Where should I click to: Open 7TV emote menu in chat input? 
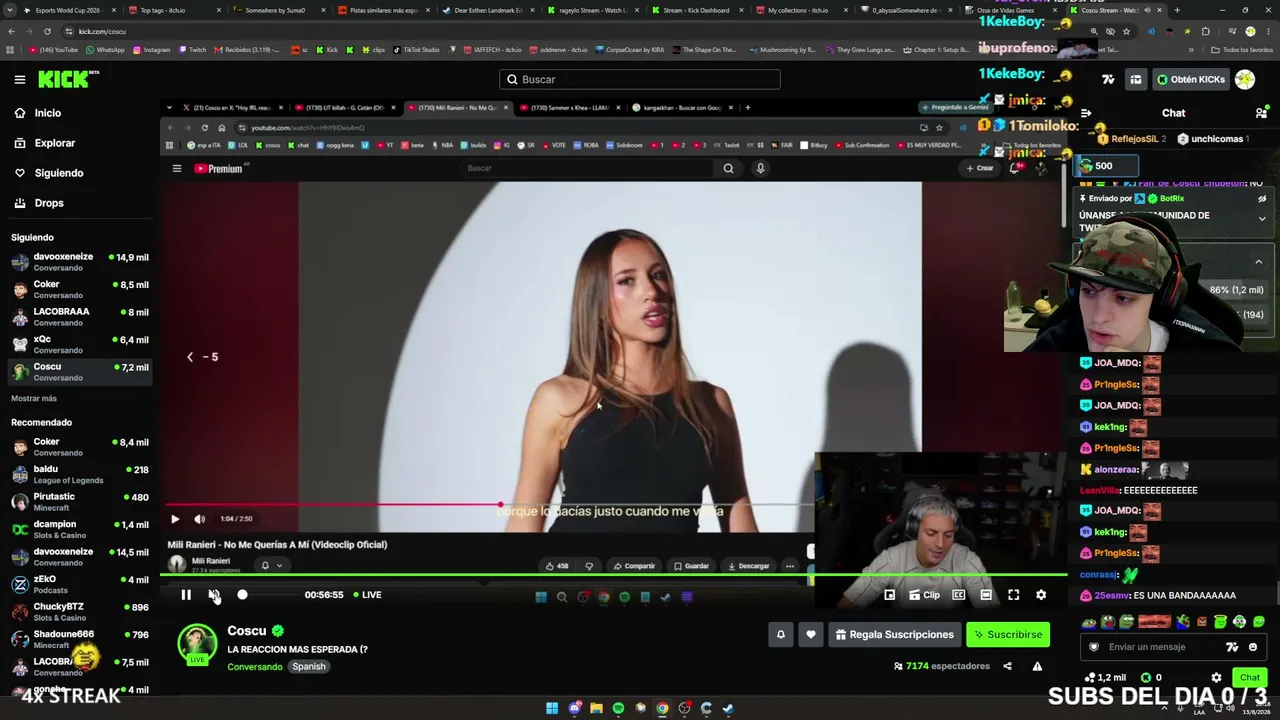(x=1232, y=647)
